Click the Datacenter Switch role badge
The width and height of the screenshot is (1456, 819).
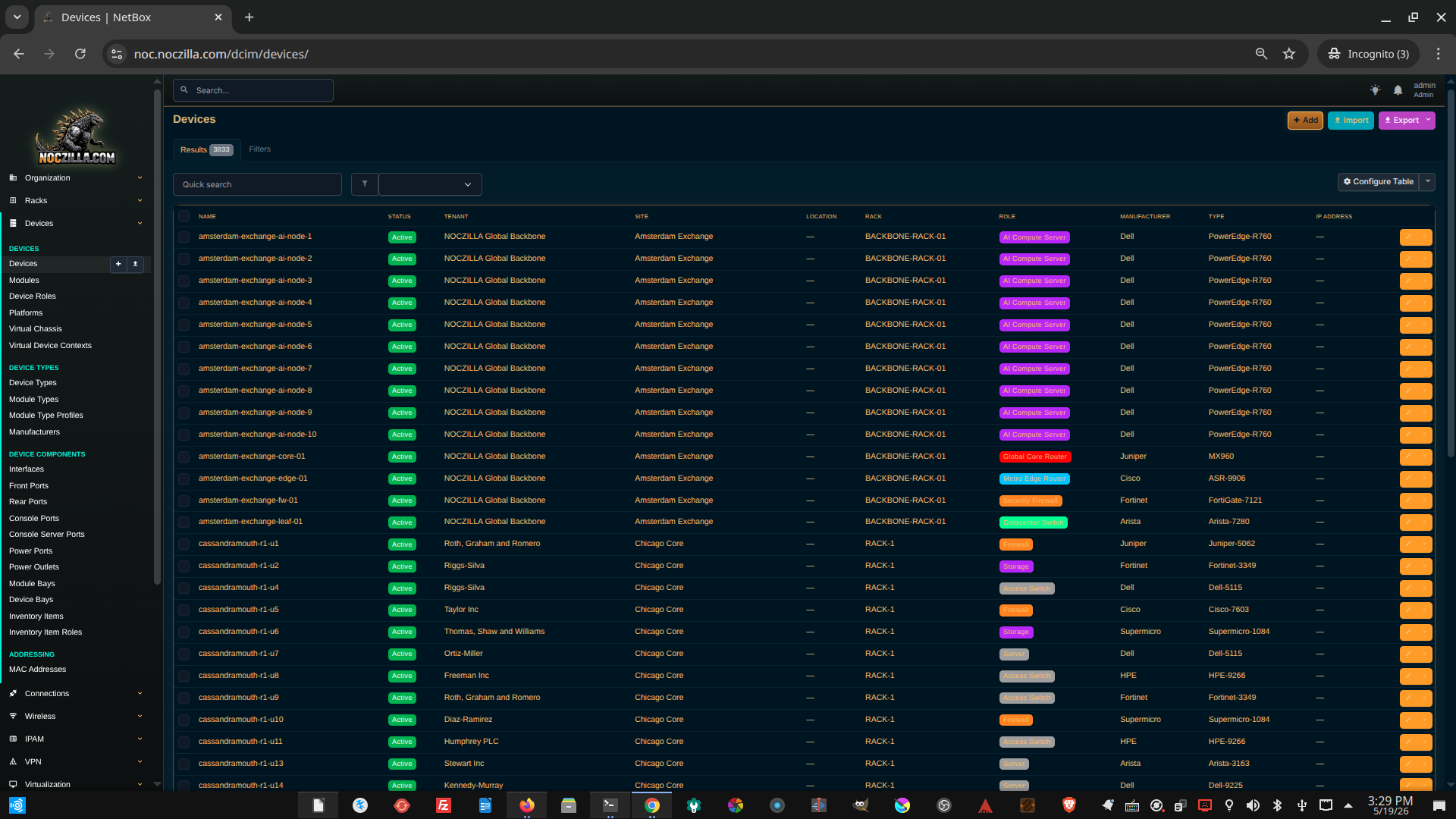pyautogui.click(x=1034, y=523)
